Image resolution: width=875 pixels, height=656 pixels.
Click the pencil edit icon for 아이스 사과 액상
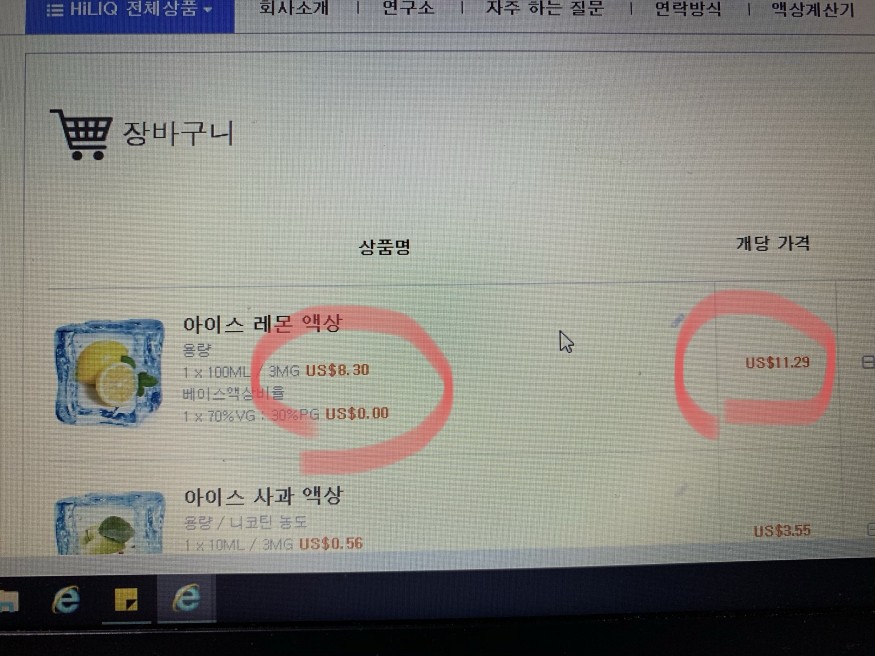[681, 489]
